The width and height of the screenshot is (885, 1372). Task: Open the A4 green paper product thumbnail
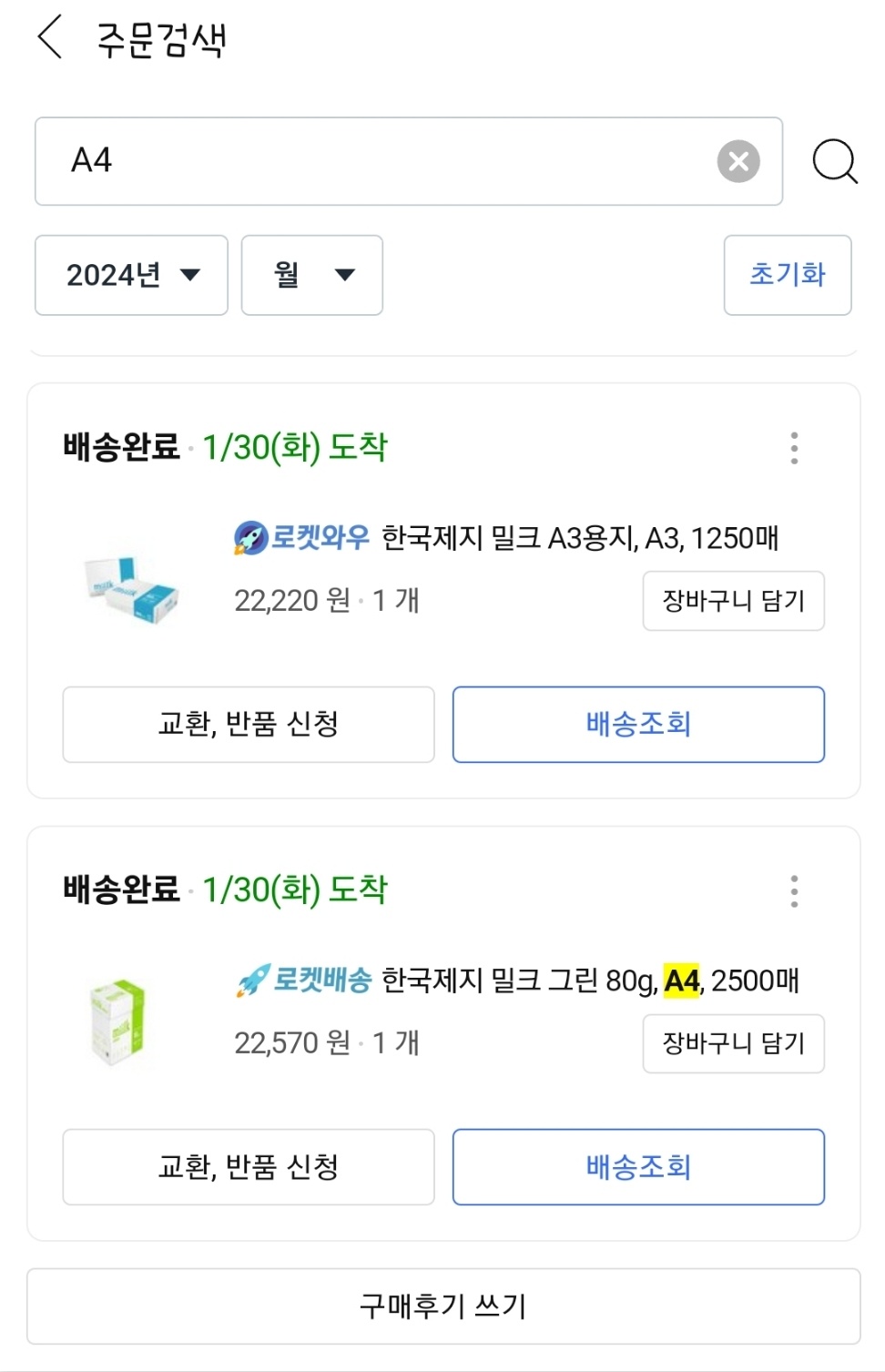point(118,1021)
